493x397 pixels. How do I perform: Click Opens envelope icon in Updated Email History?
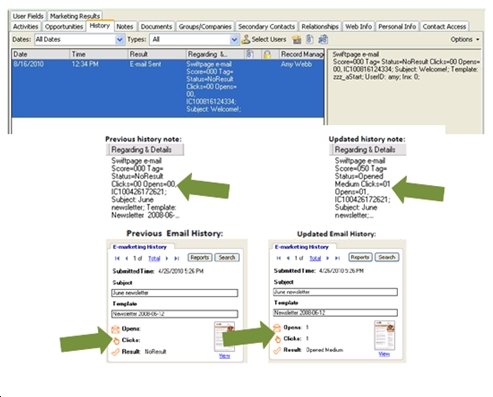point(277,328)
